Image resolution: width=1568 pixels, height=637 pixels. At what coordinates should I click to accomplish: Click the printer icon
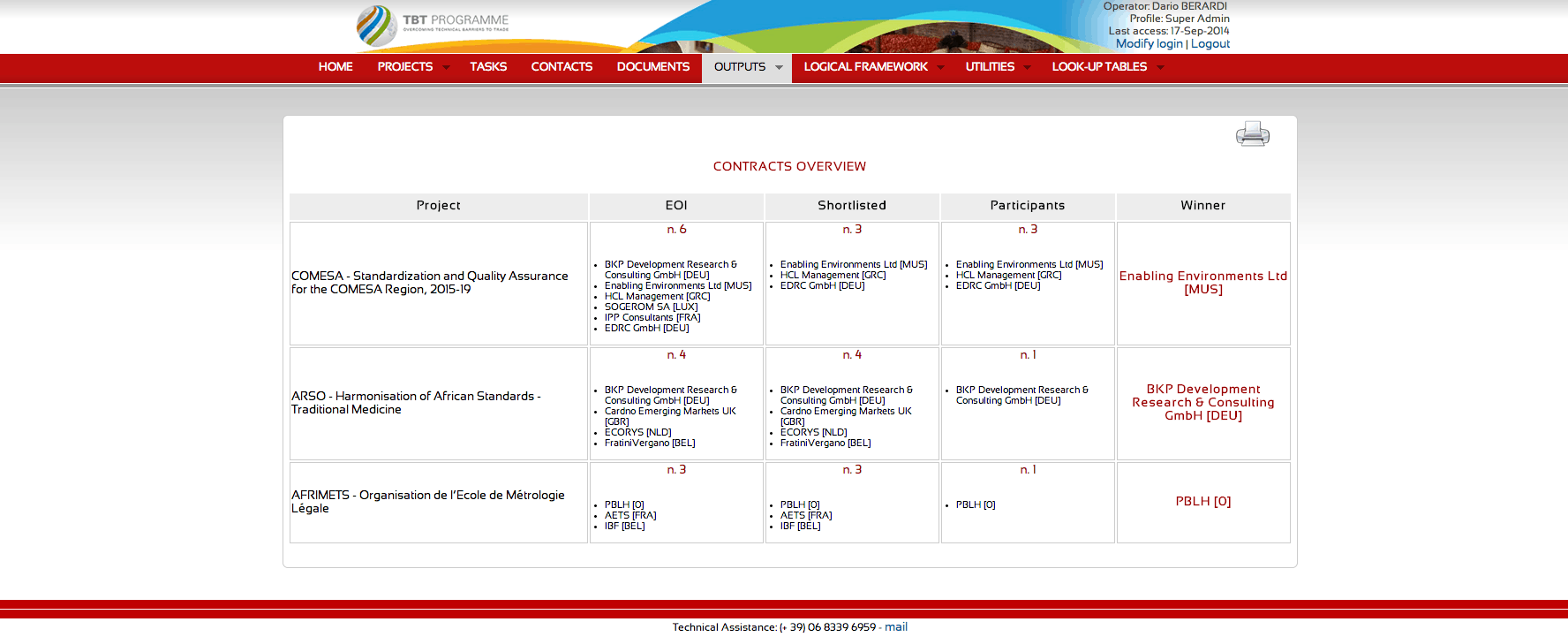pyautogui.click(x=1252, y=134)
